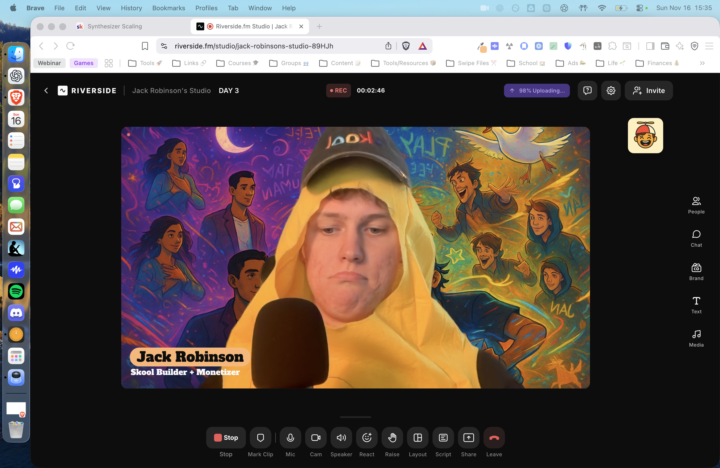Open the Media panel

pos(696,337)
